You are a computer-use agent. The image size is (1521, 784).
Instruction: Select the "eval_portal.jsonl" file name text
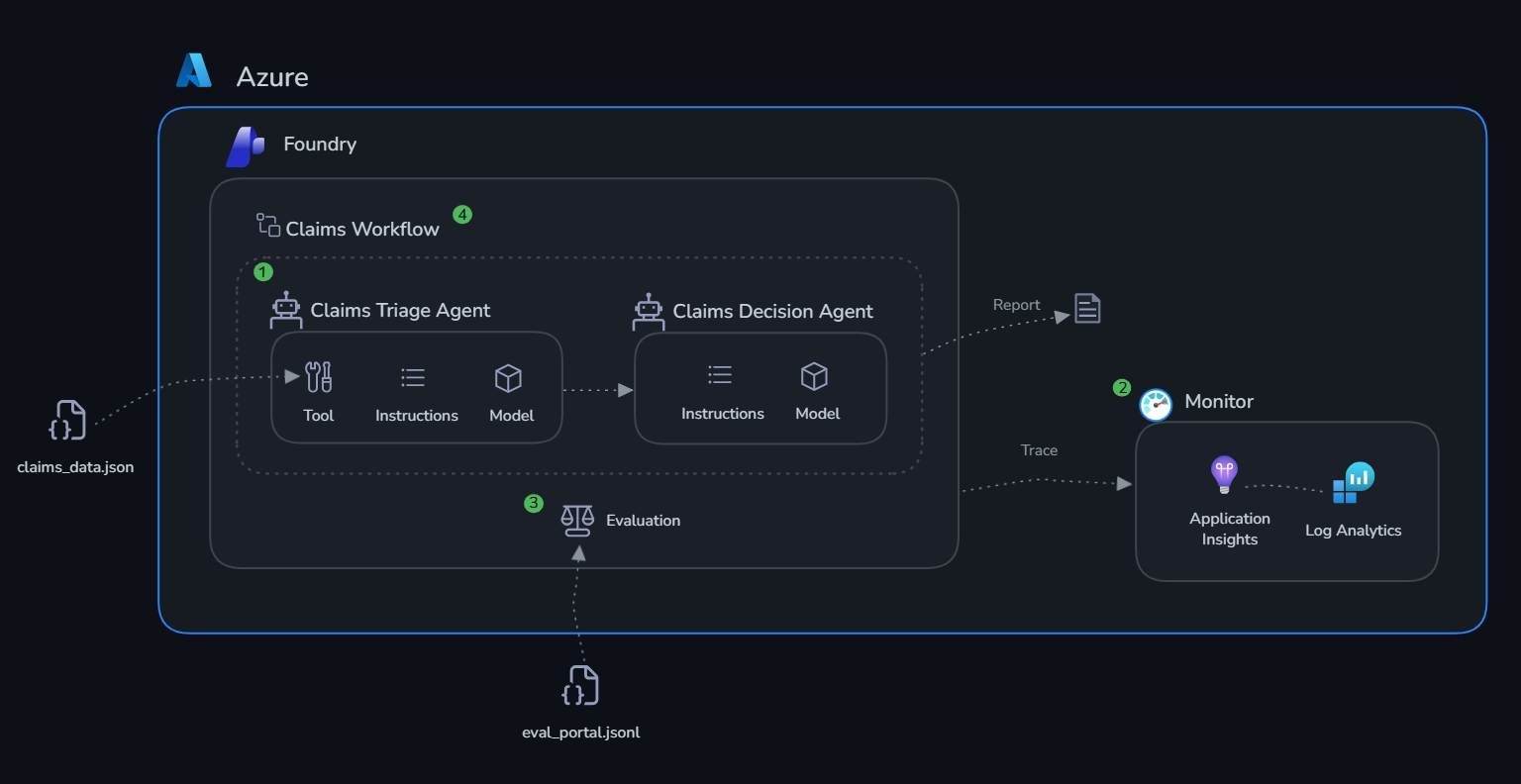[581, 733]
